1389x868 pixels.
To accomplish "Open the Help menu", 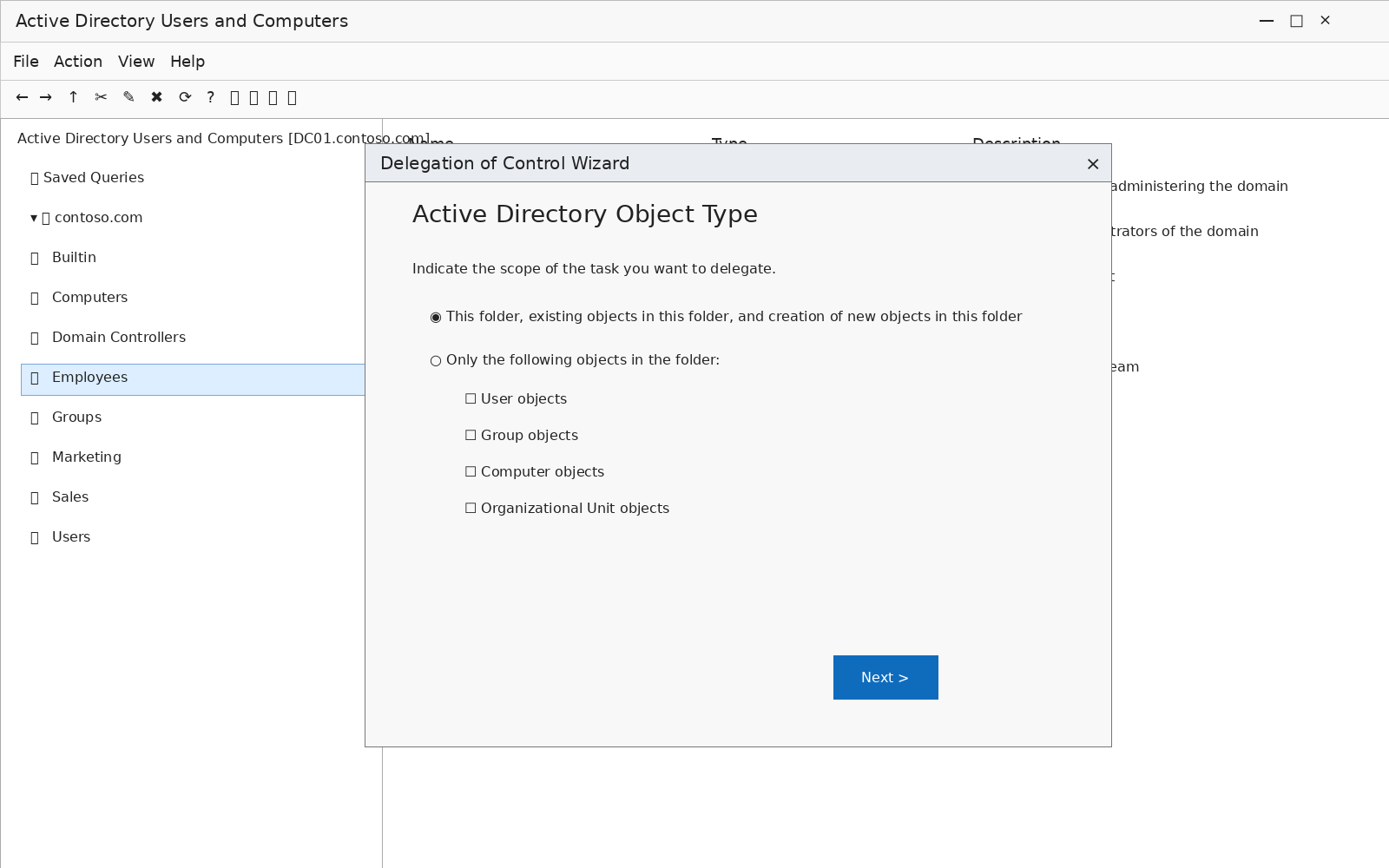I will click(x=188, y=62).
